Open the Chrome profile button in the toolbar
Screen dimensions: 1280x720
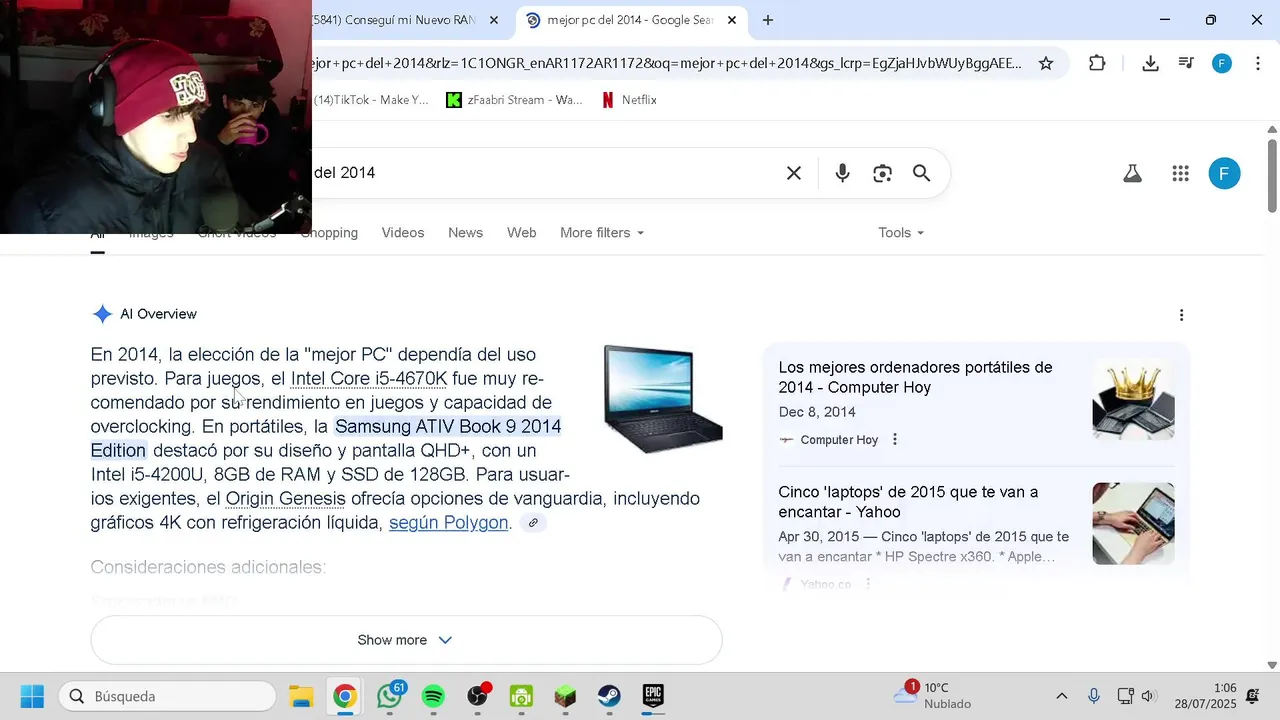(1222, 63)
